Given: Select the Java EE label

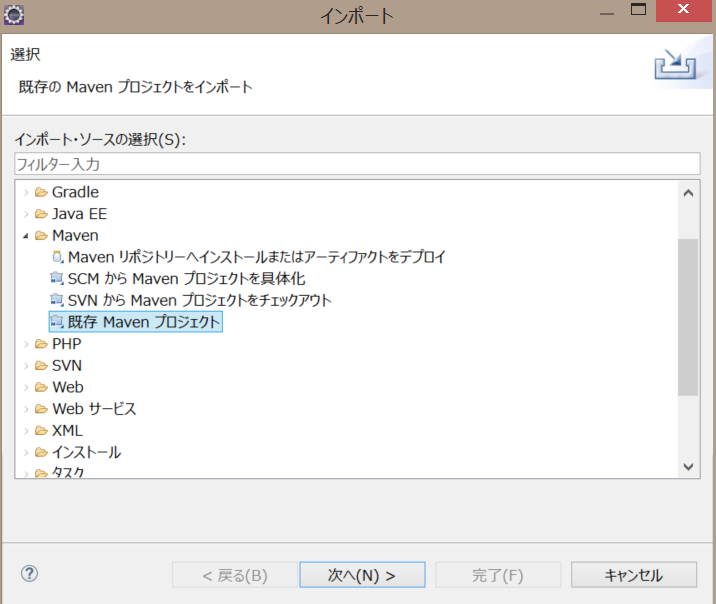Looking at the screenshot, I should [79, 214].
